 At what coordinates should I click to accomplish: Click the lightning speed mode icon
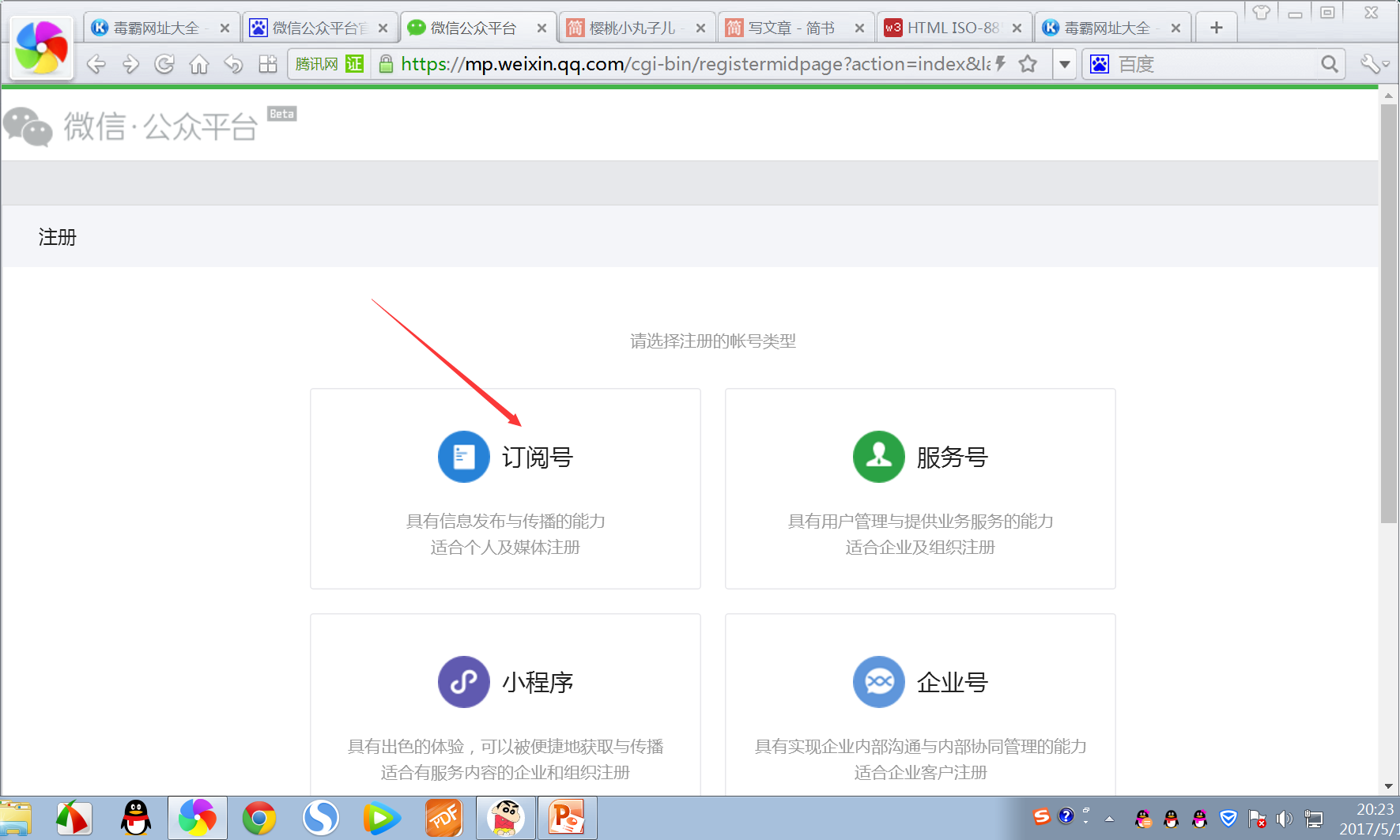[x=1001, y=64]
